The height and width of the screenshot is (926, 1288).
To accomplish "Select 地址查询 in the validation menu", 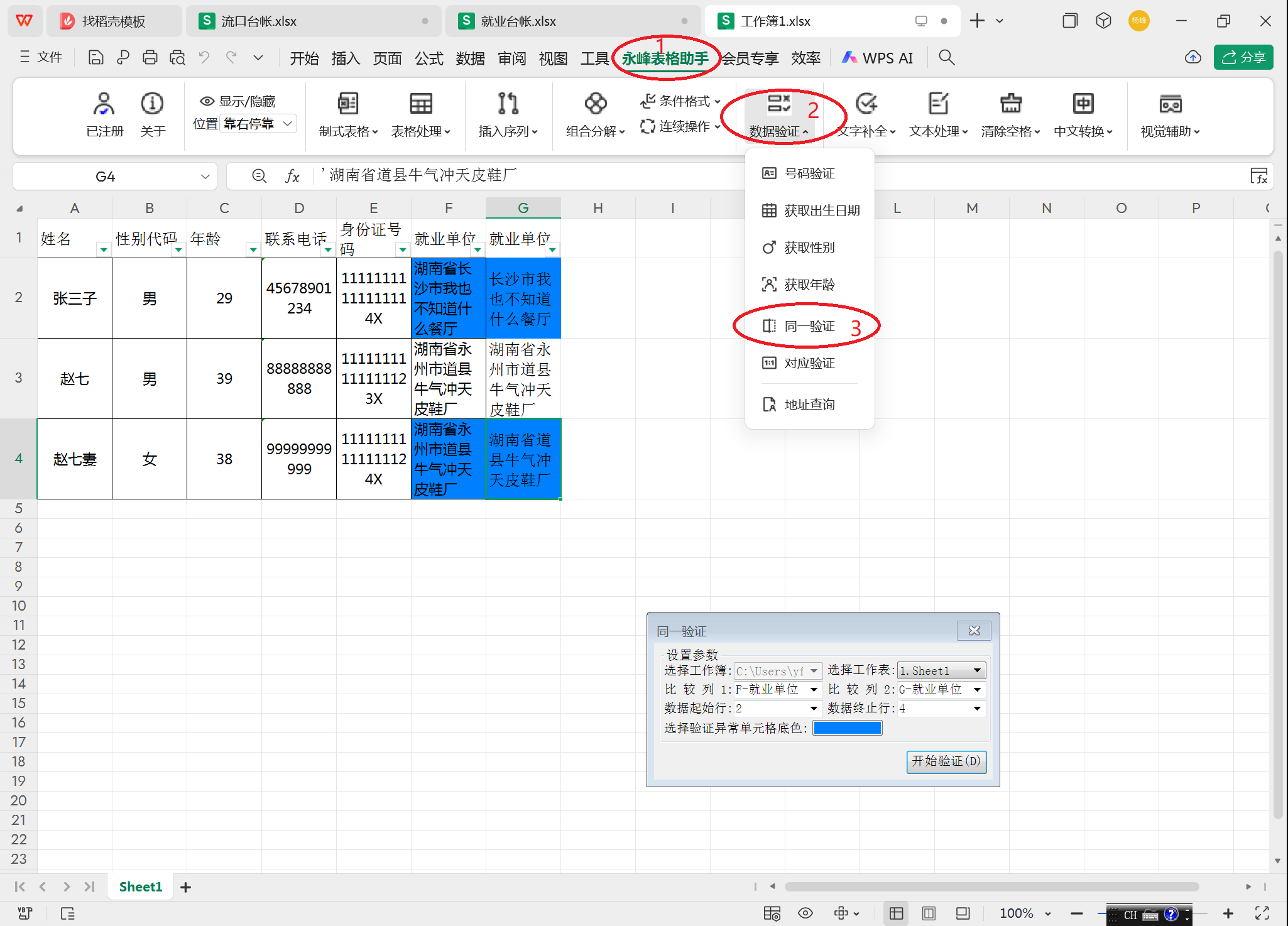I will [x=809, y=404].
